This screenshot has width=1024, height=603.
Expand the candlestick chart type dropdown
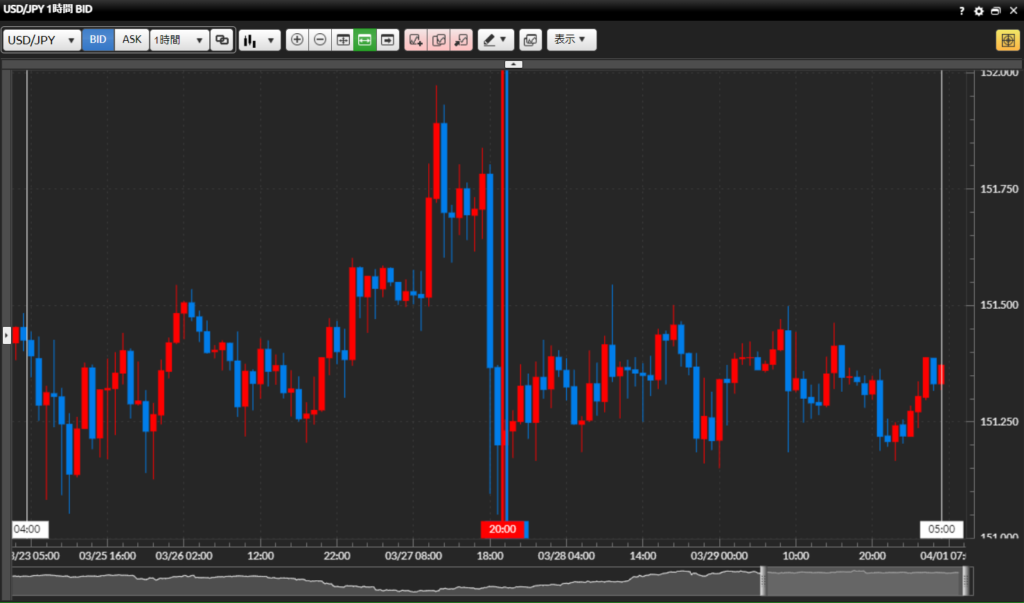[260, 40]
